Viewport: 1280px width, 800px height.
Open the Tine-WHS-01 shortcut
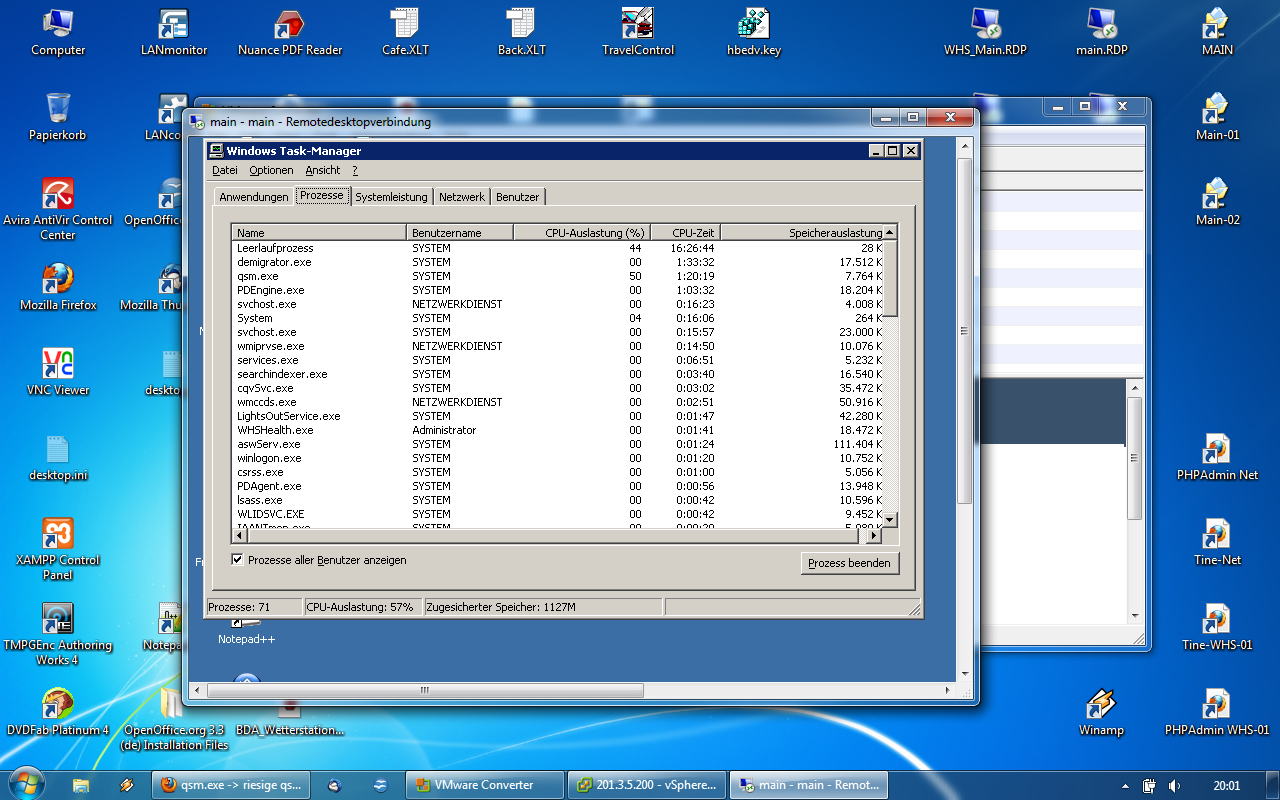point(1217,627)
